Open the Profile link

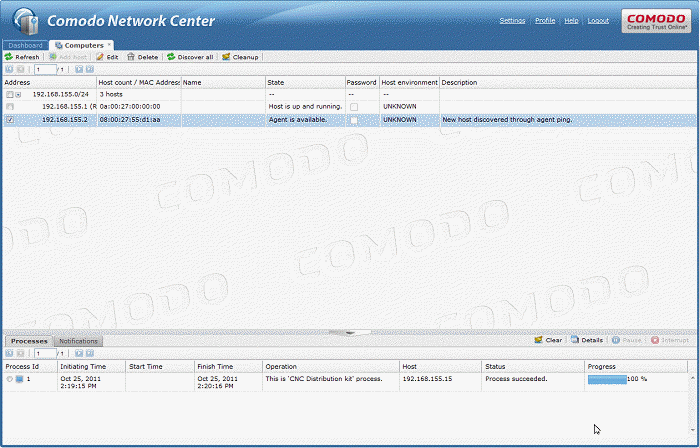coord(545,21)
